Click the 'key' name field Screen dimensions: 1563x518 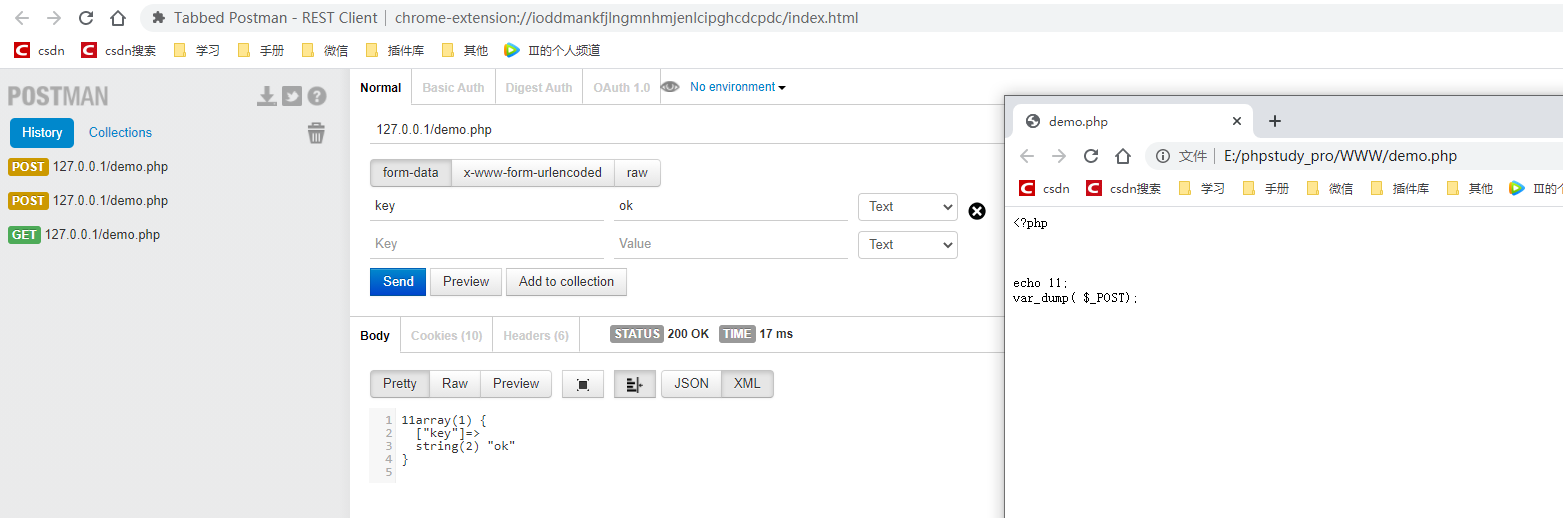[x=486, y=206]
